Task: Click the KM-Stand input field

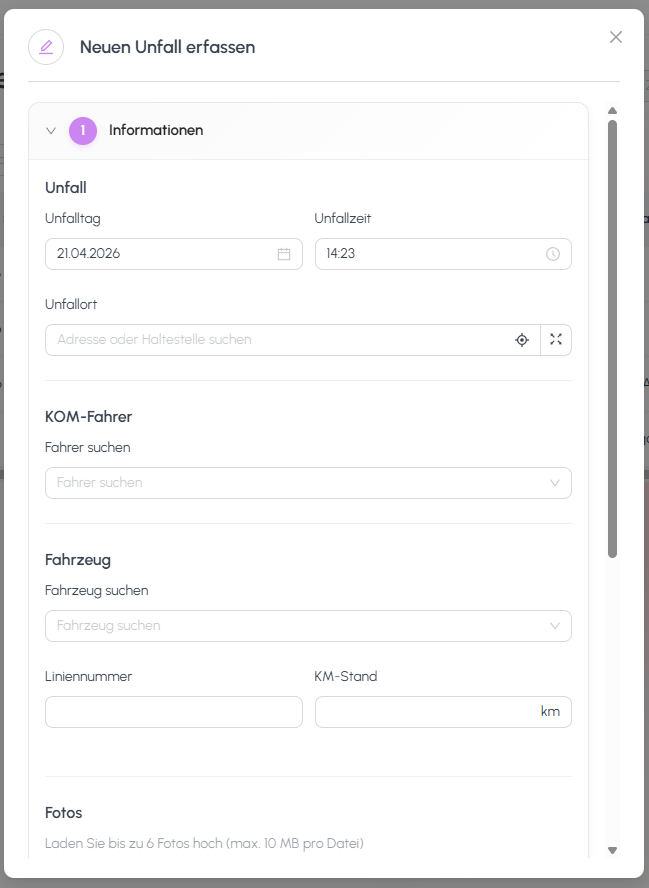Action: (425, 712)
